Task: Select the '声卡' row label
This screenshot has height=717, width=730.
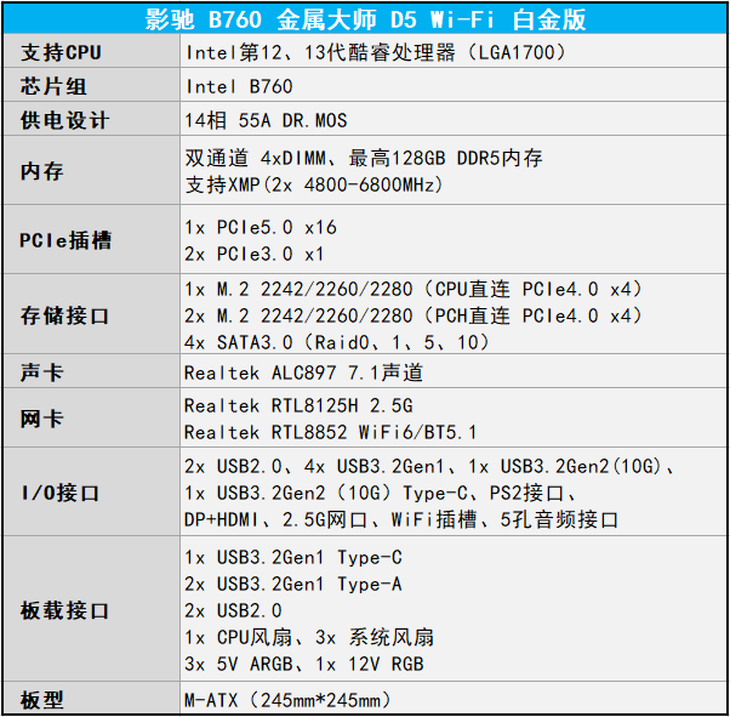Action: point(41,373)
